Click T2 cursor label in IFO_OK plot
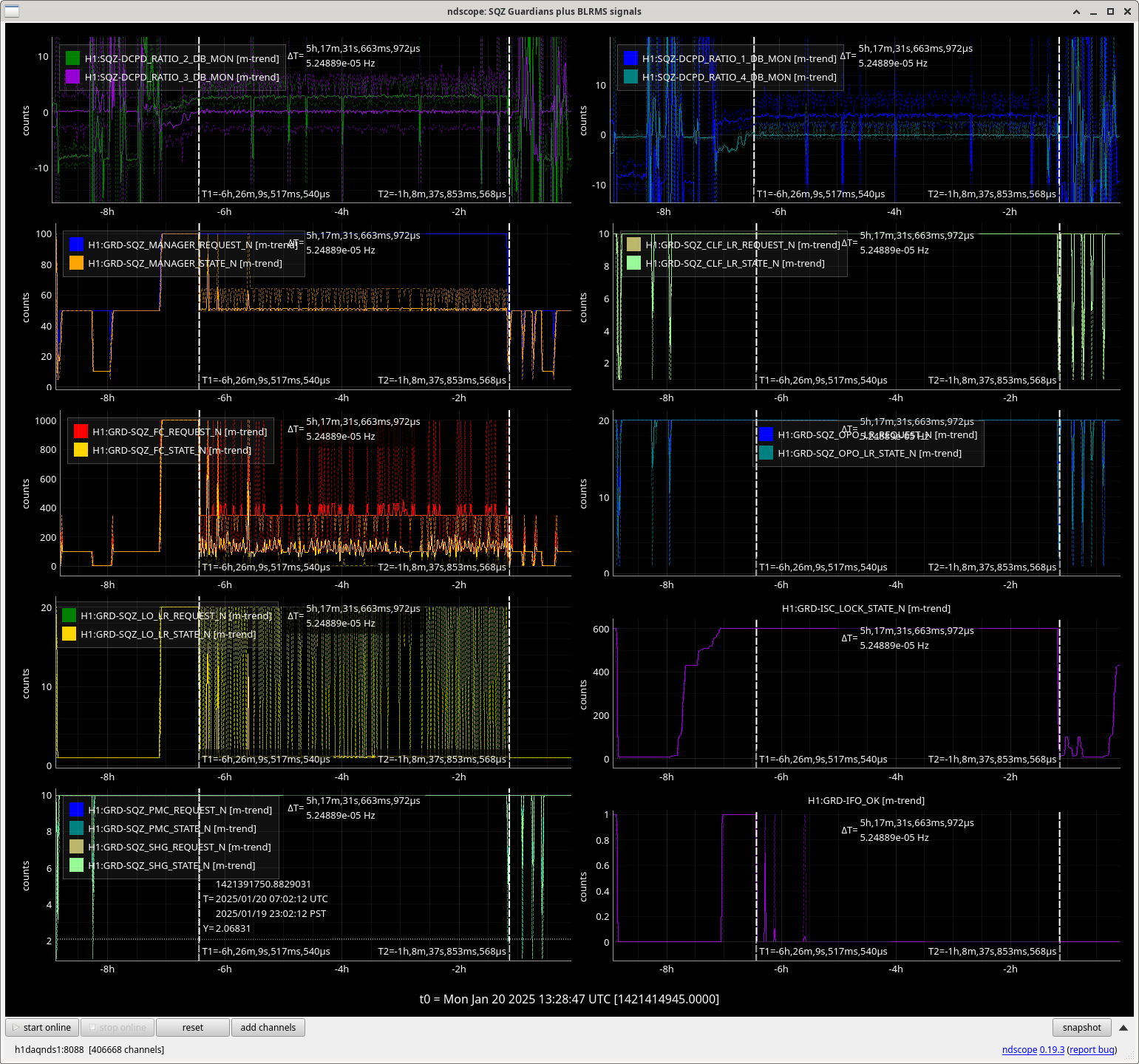This screenshot has width=1139, height=1064. tap(992, 951)
